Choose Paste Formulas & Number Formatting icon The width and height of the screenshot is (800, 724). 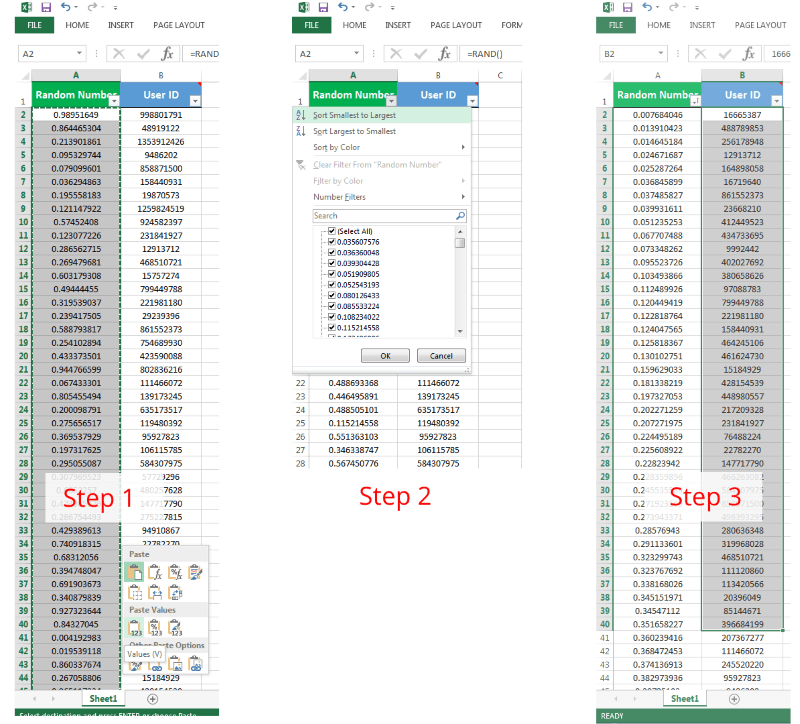tap(175, 572)
